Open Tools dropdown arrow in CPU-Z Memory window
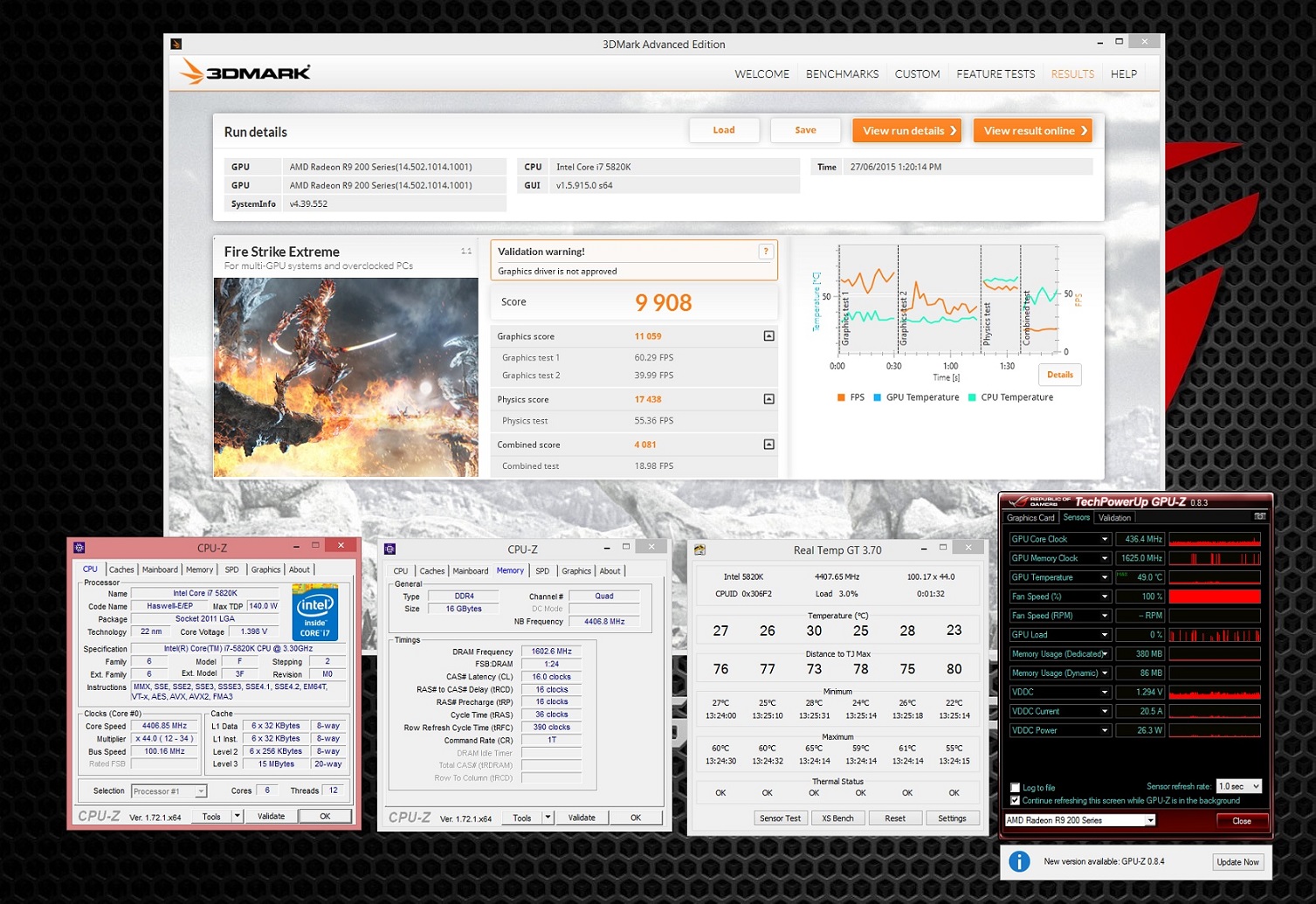Image resolution: width=1316 pixels, height=904 pixels. [x=548, y=818]
